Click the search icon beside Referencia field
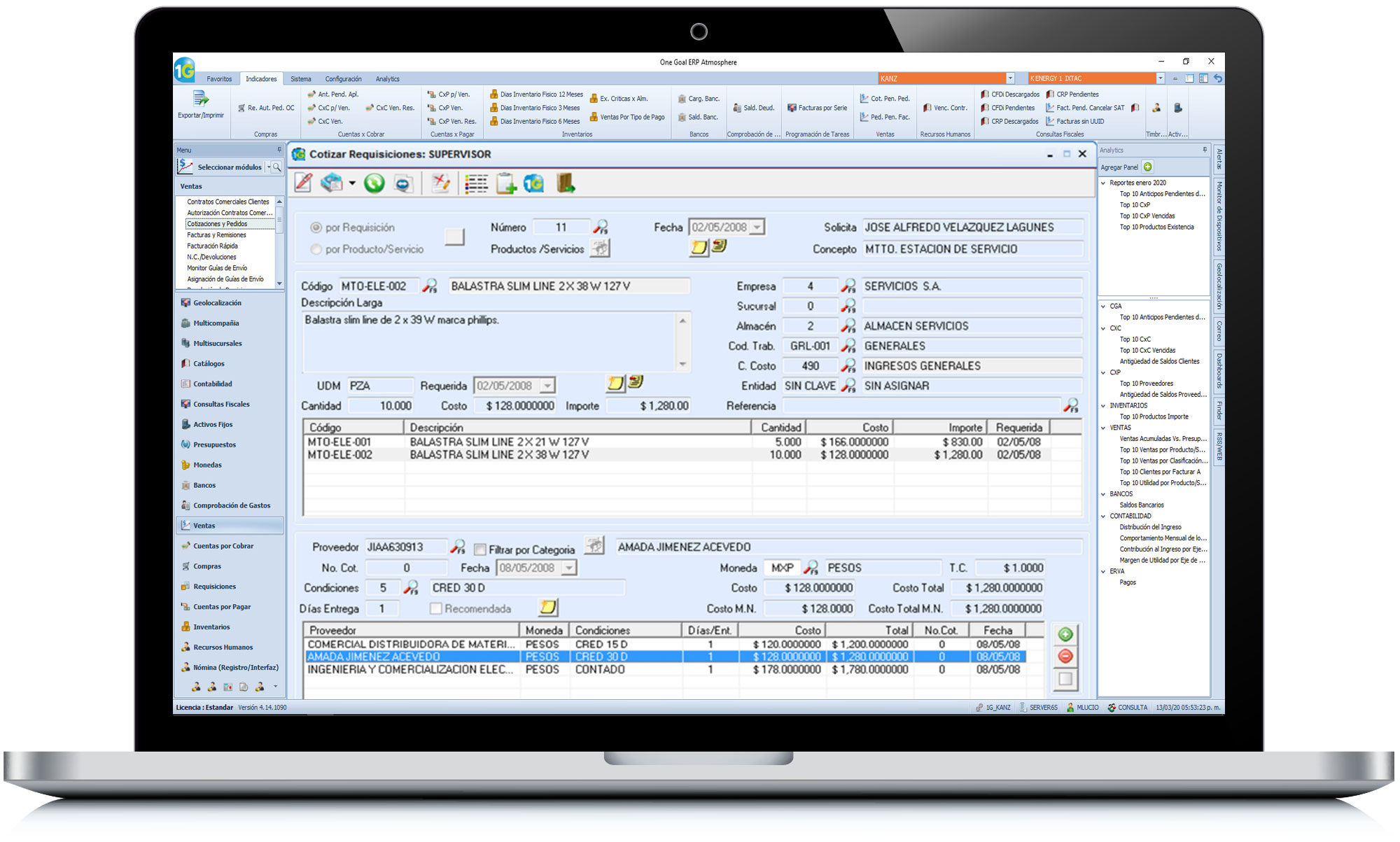 (1070, 405)
